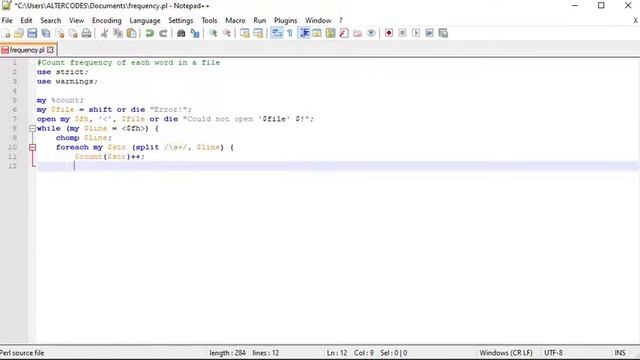This screenshot has width=640, height=360.
Task: Open the Function List toolbar icon
Action: click(x=344, y=33)
